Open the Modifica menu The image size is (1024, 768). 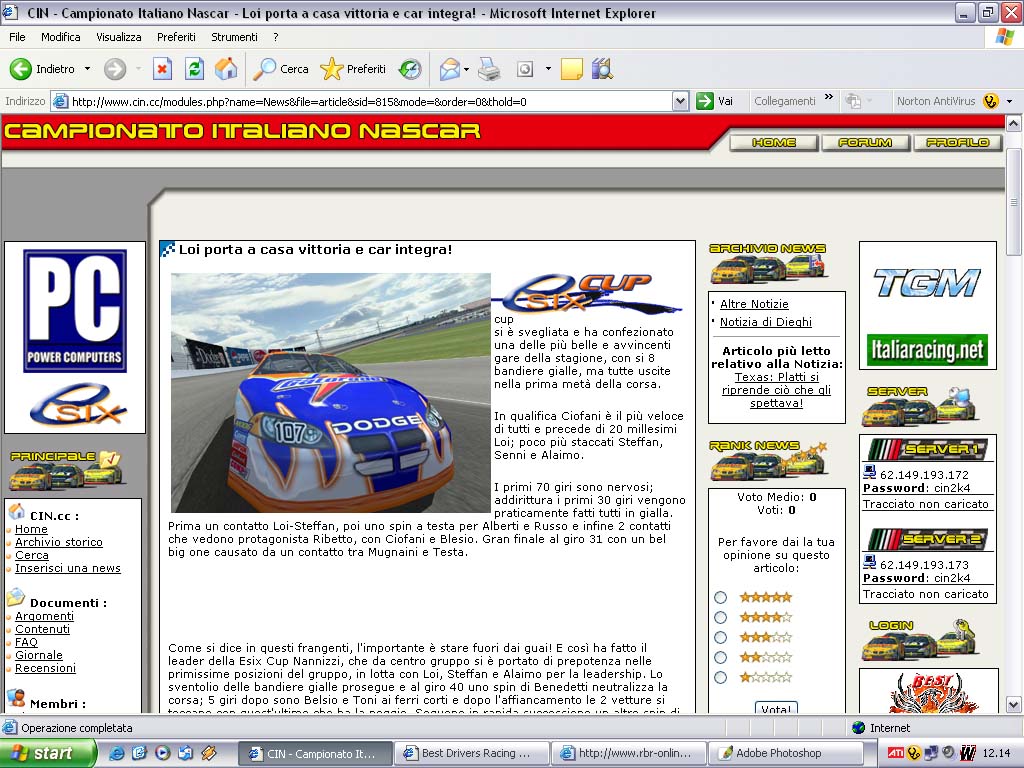tap(61, 37)
